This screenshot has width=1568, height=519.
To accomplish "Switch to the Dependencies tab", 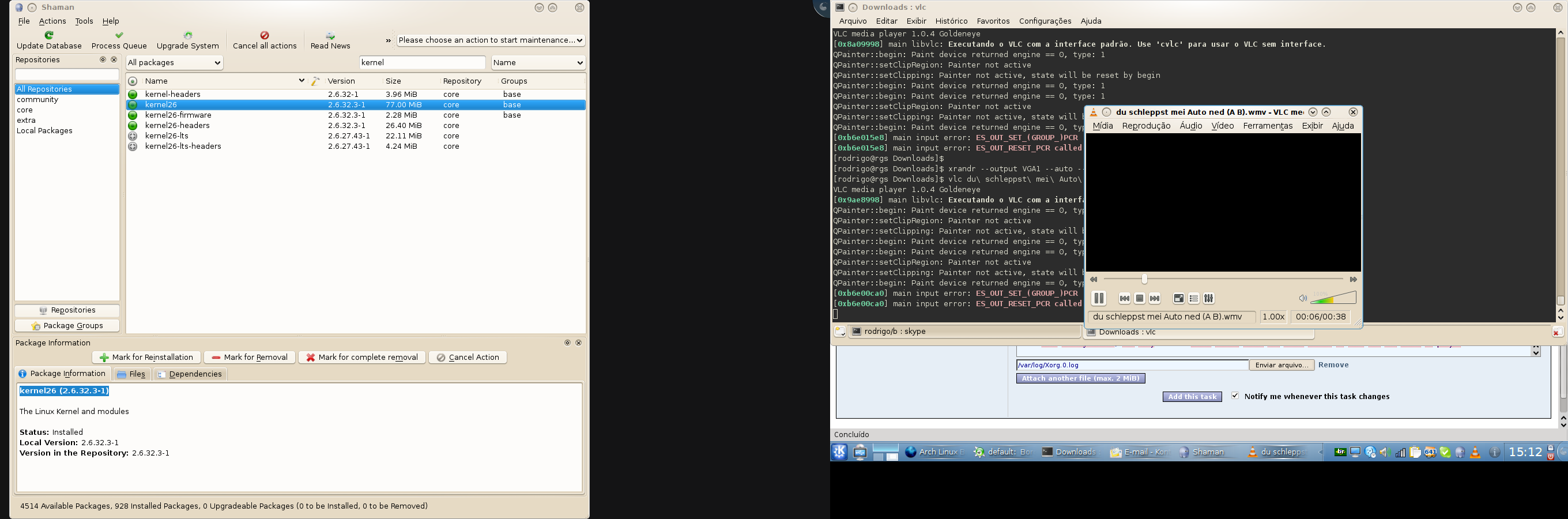I will coord(189,374).
